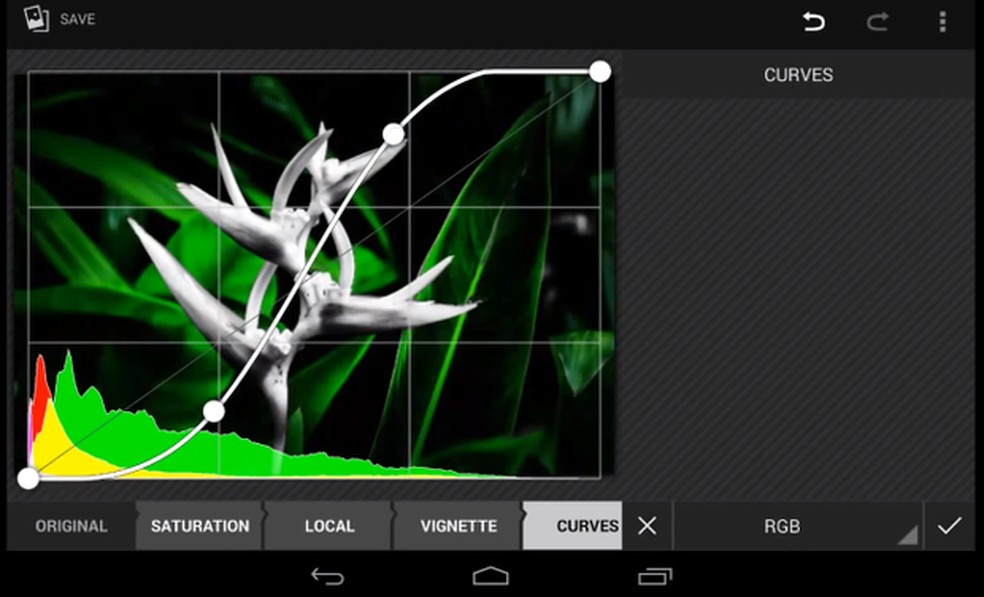Select the white curve endpoint top right
Image resolution: width=984 pixels, height=597 pixels.
pos(600,71)
